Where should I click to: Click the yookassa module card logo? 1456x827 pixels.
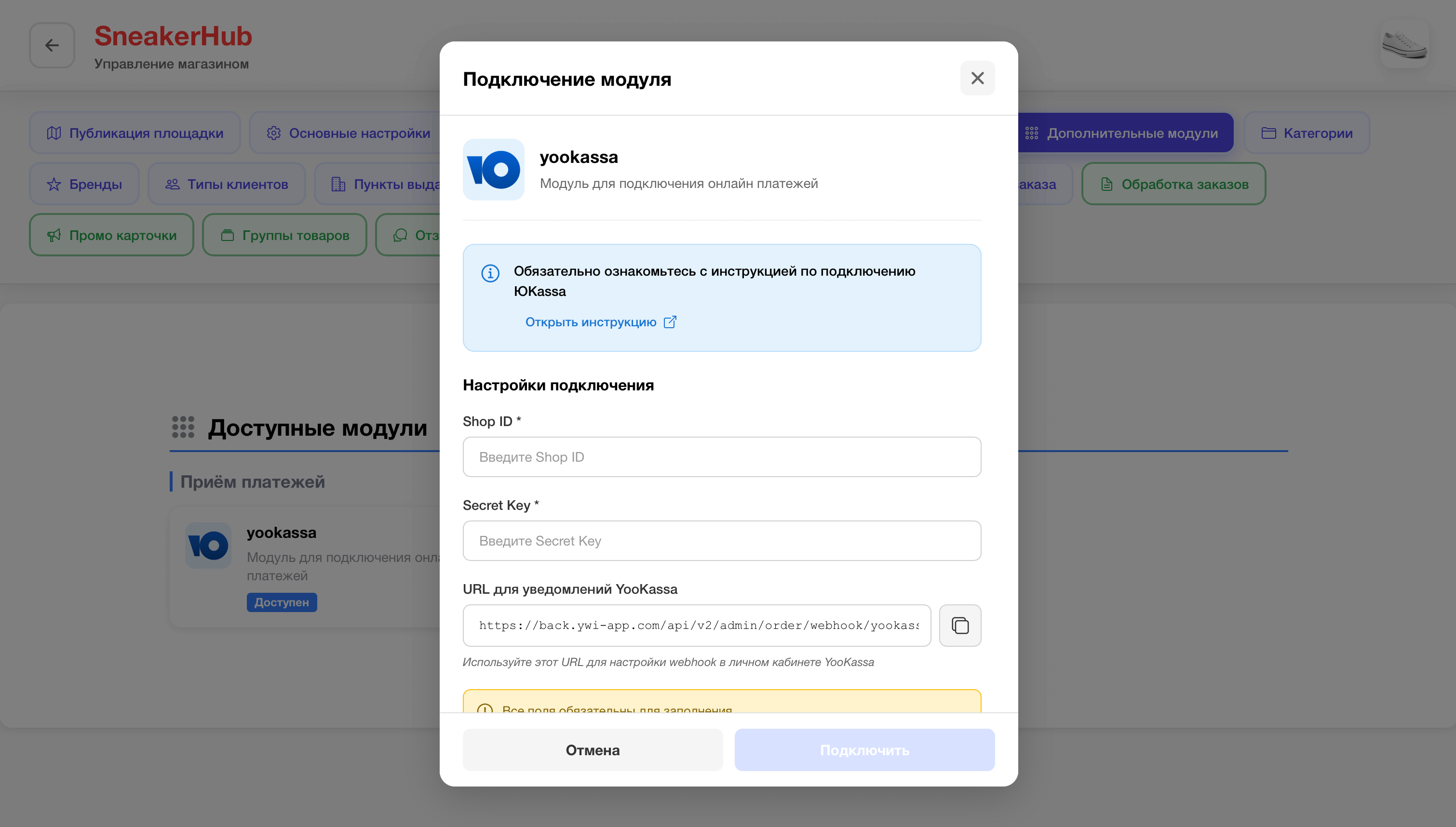pos(208,545)
